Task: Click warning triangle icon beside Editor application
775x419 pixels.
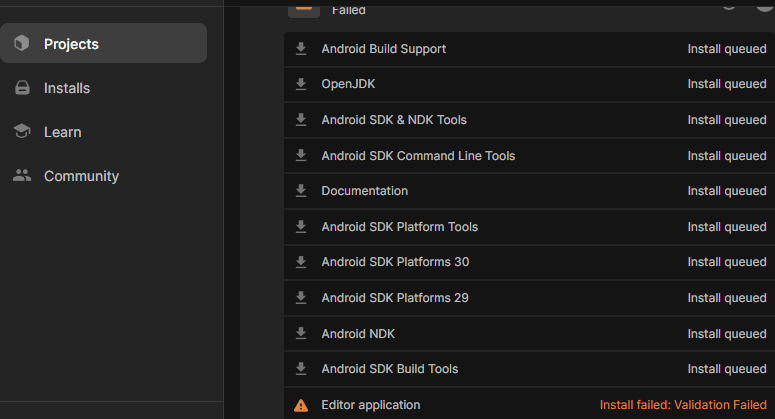Action: pyautogui.click(x=301, y=405)
